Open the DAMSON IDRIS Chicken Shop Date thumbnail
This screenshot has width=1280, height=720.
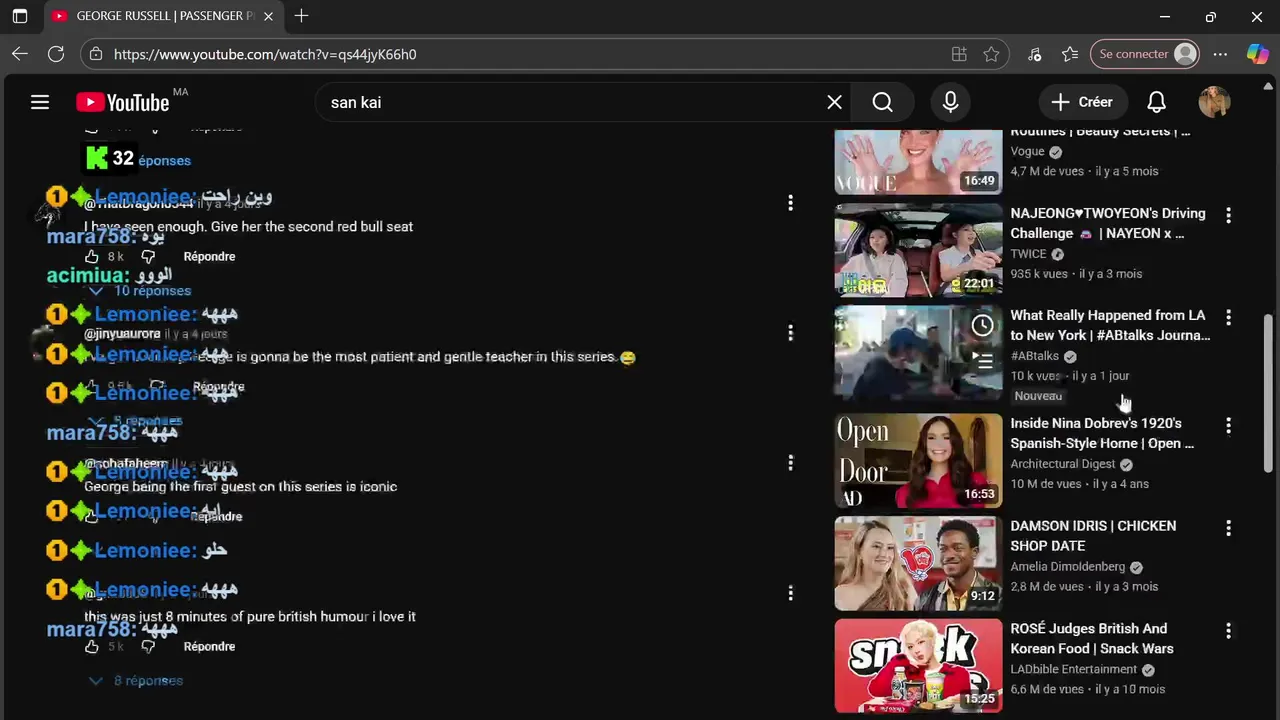click(918, 564)
